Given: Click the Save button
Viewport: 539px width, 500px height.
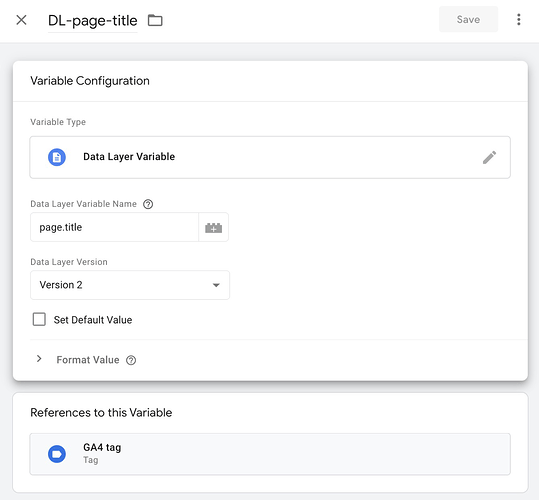Looking at the screenshot, I should click(x=468, y=19).
